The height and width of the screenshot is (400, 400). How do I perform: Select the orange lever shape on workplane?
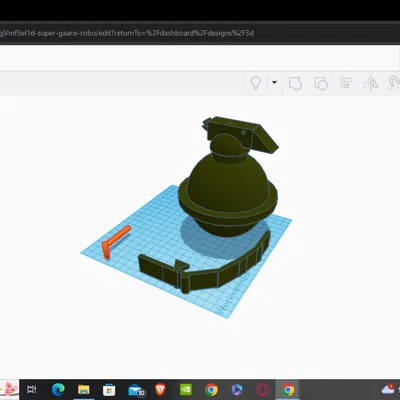(116, 241)
